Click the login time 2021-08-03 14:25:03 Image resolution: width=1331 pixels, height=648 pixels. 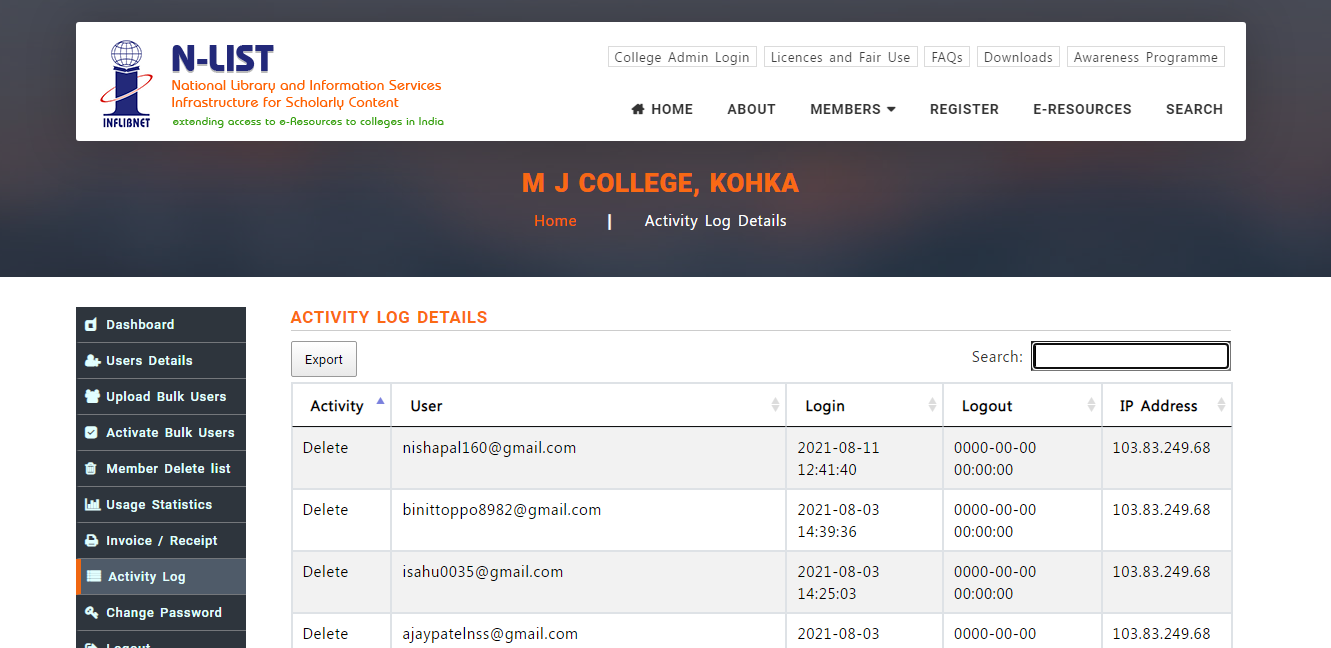click(839, 583)
